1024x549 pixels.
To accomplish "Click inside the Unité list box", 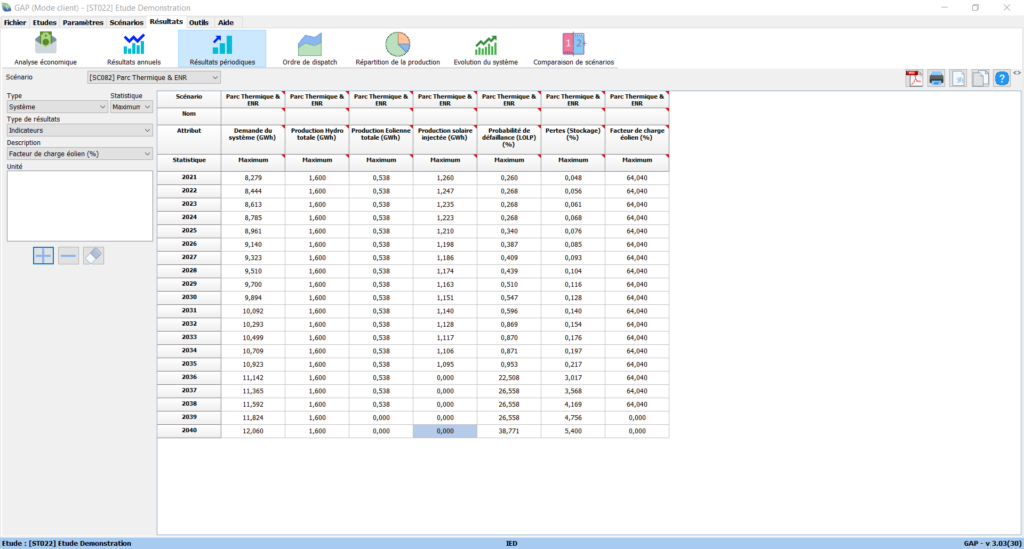I will (x=79, y=205).
